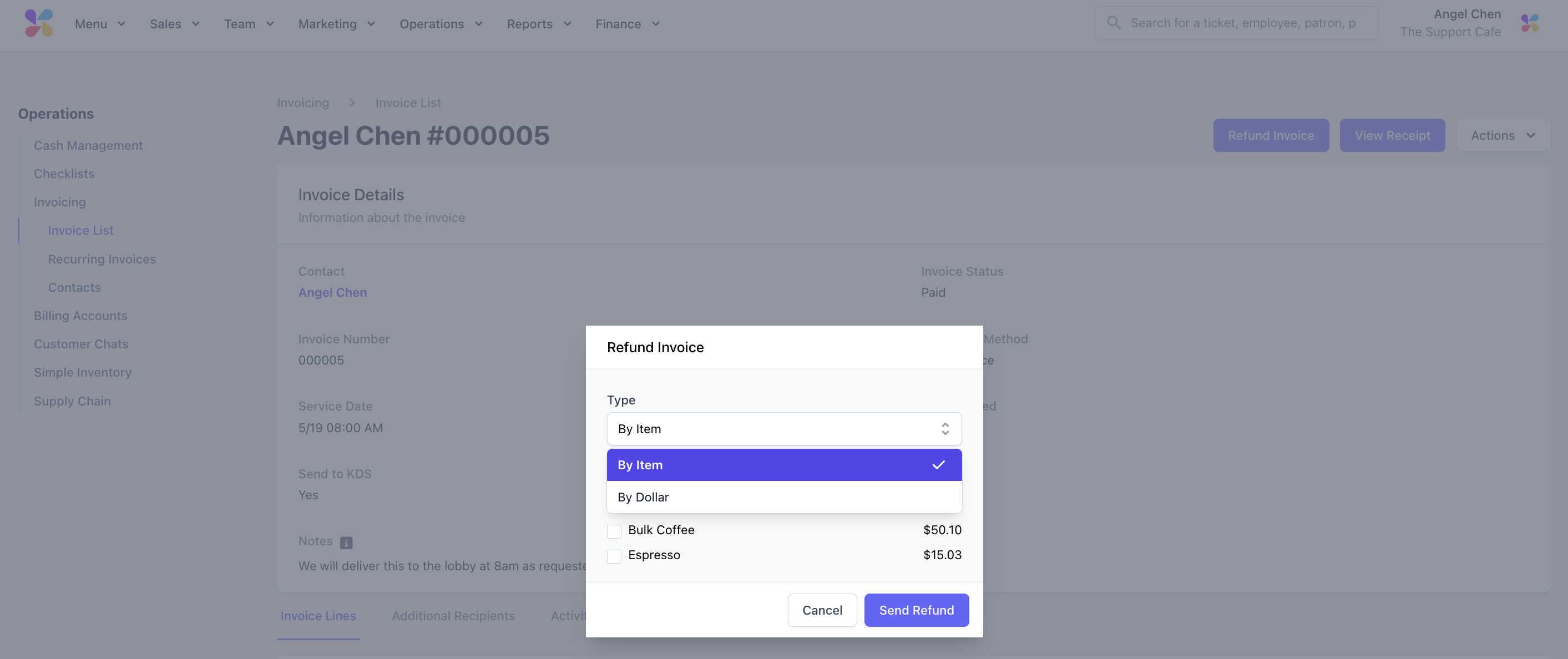Open Recurring Invoices in sidebar
The image size is (1568, 659).
102,259
